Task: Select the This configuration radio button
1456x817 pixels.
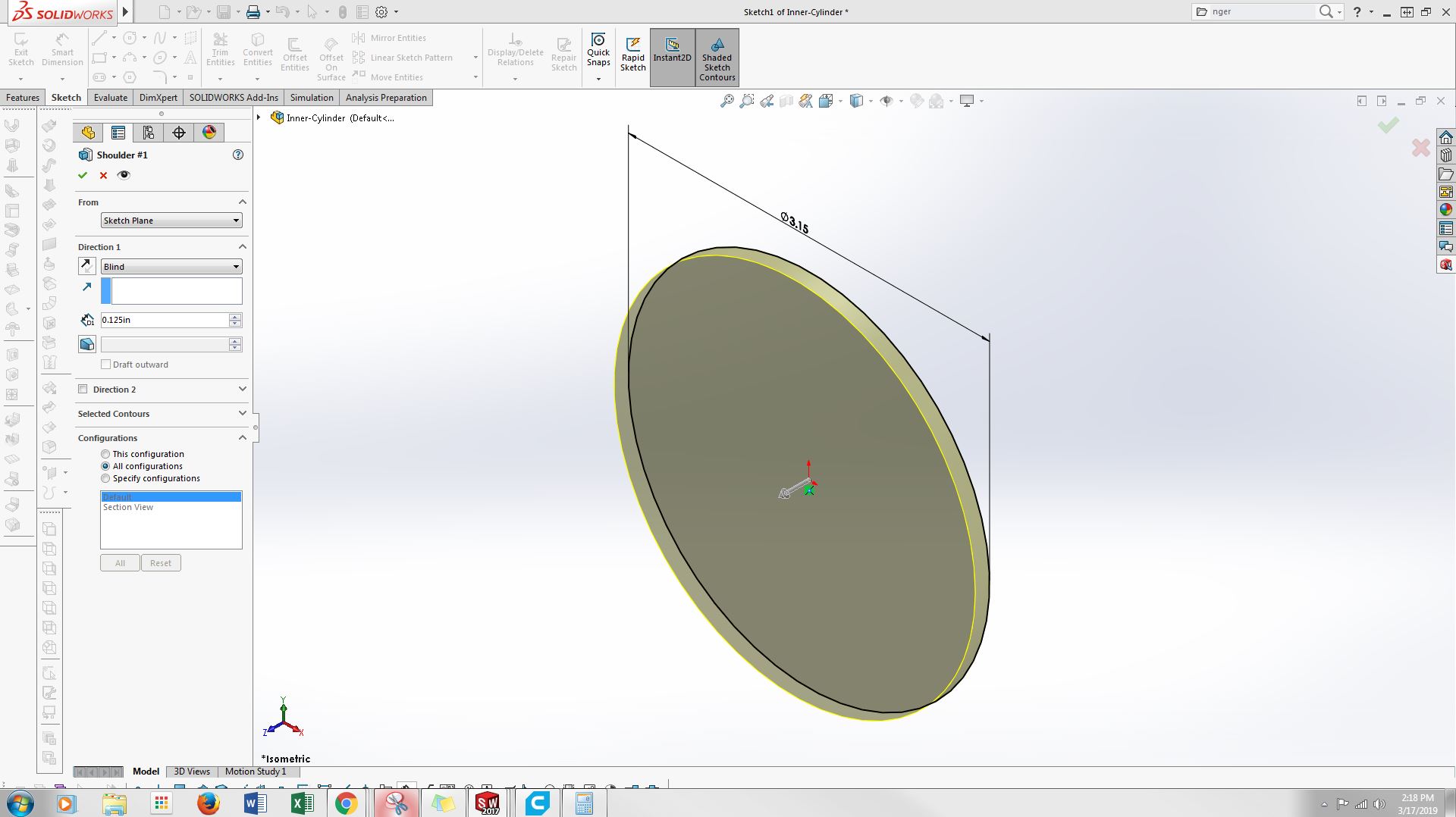Action: point(105,454)
